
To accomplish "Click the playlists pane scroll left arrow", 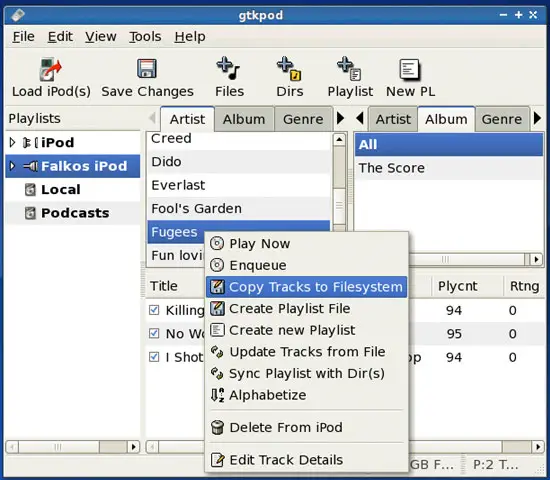I will pos(13,447).
